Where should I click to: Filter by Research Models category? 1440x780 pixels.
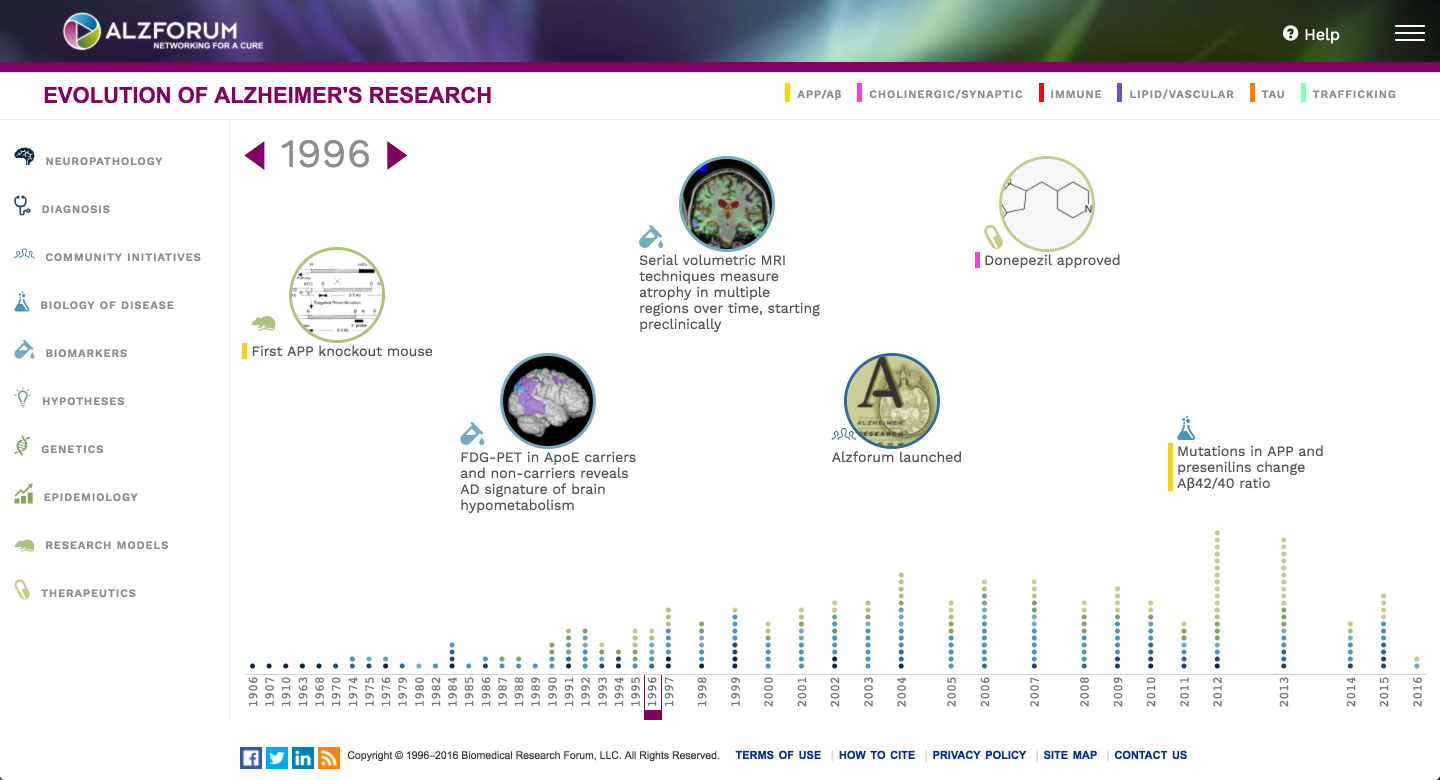click(x=106, y=545)
